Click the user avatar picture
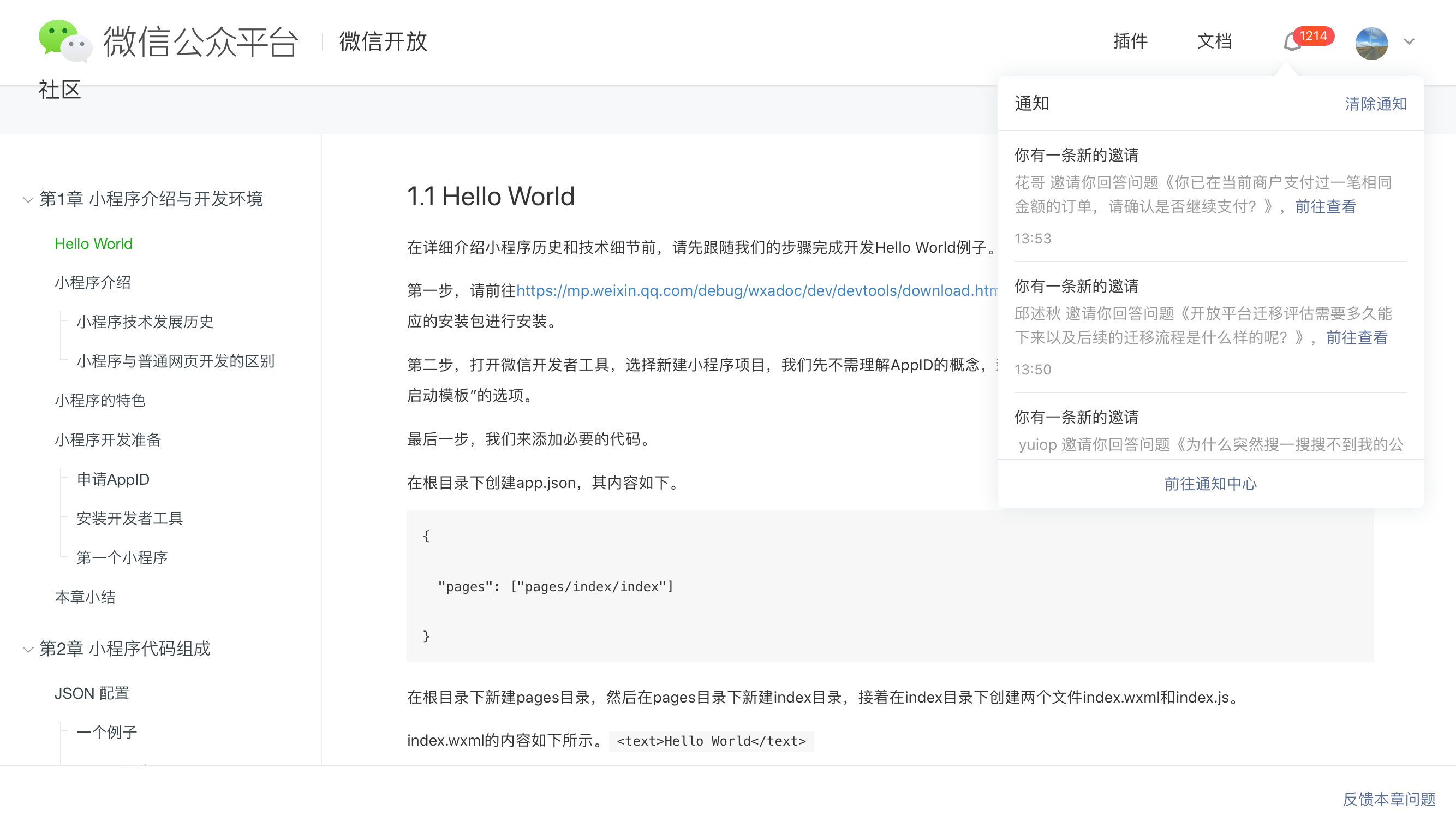The image size is (1456, 821). tap(1371, 43)
